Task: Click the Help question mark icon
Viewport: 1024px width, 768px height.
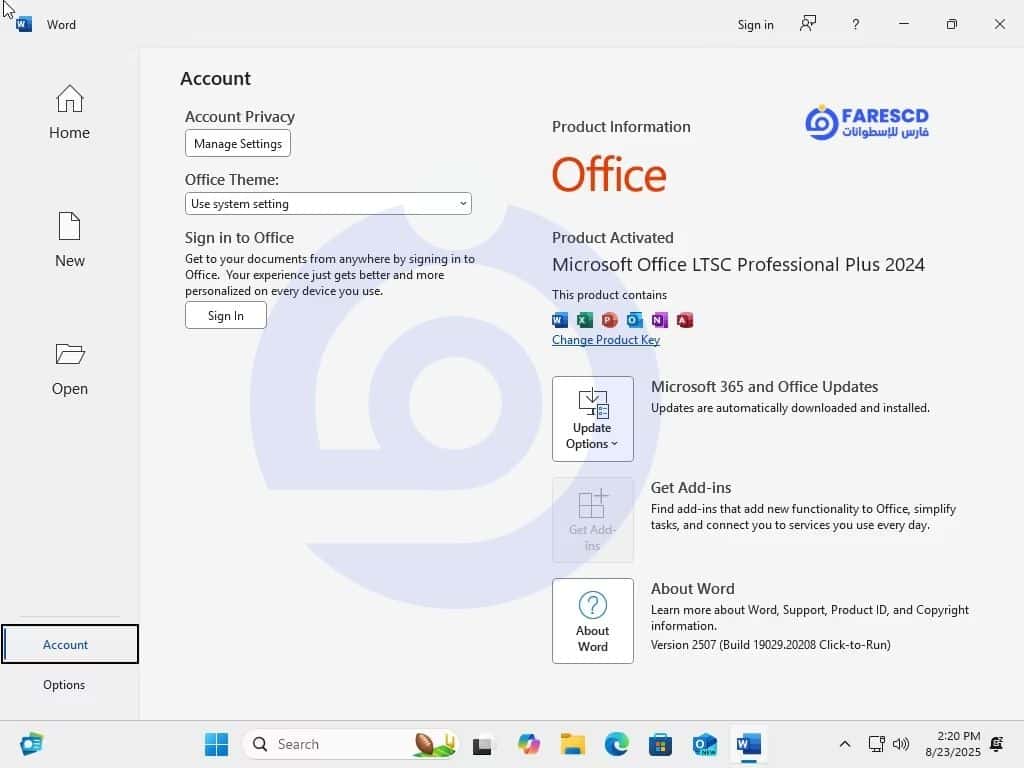Action: coord(855,25)
